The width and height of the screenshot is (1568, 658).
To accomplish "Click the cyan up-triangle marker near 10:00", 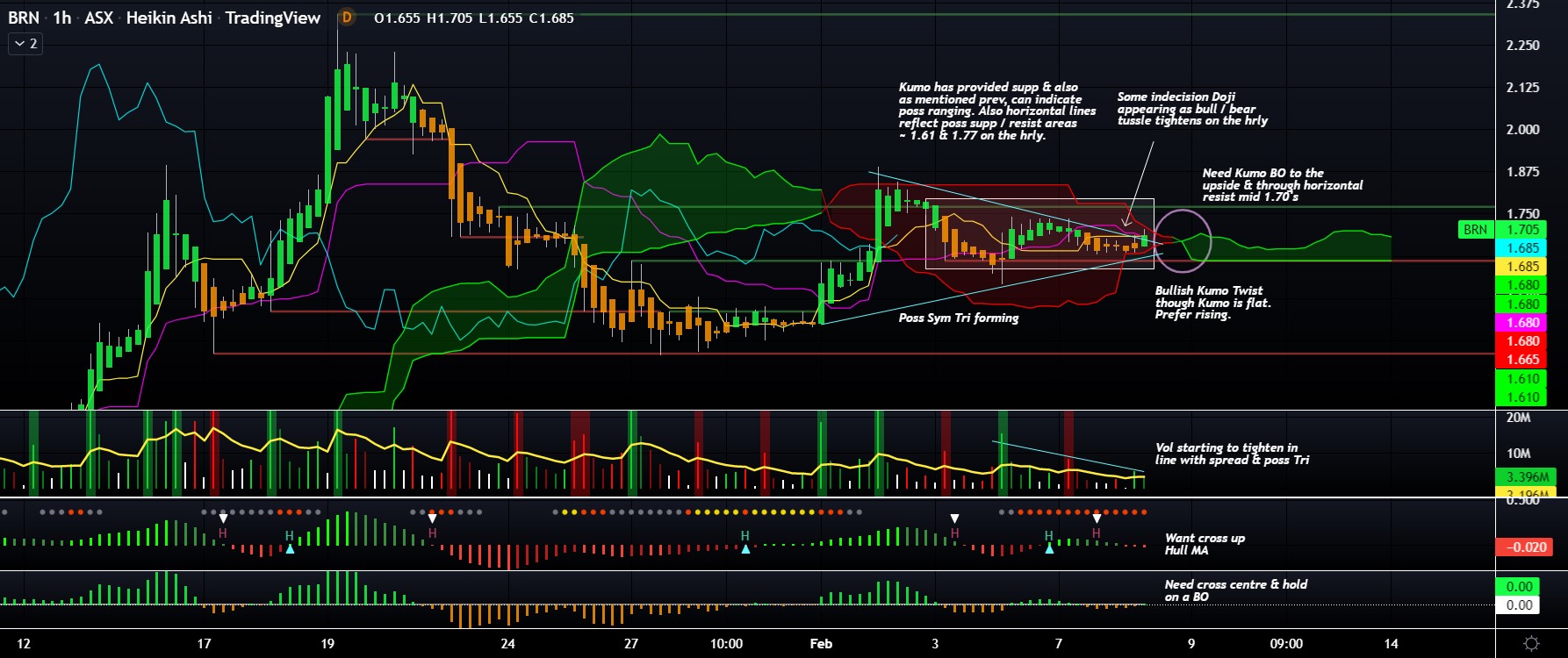I will [x=745, y=549].
